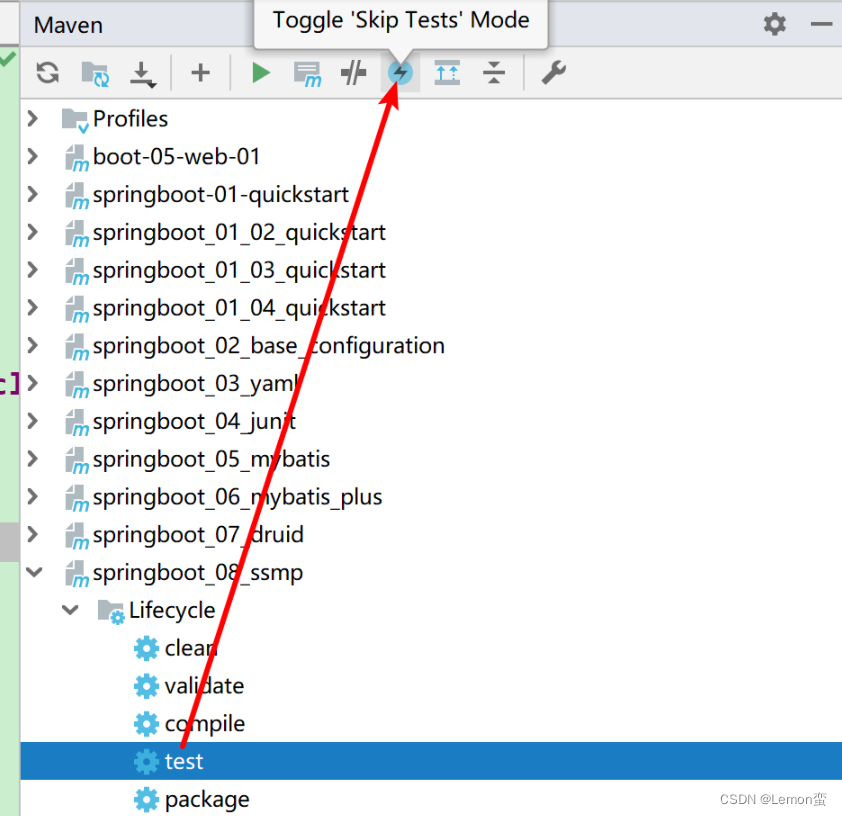Collapse the Lifecycle folder chevron

[x=70, y=610]
